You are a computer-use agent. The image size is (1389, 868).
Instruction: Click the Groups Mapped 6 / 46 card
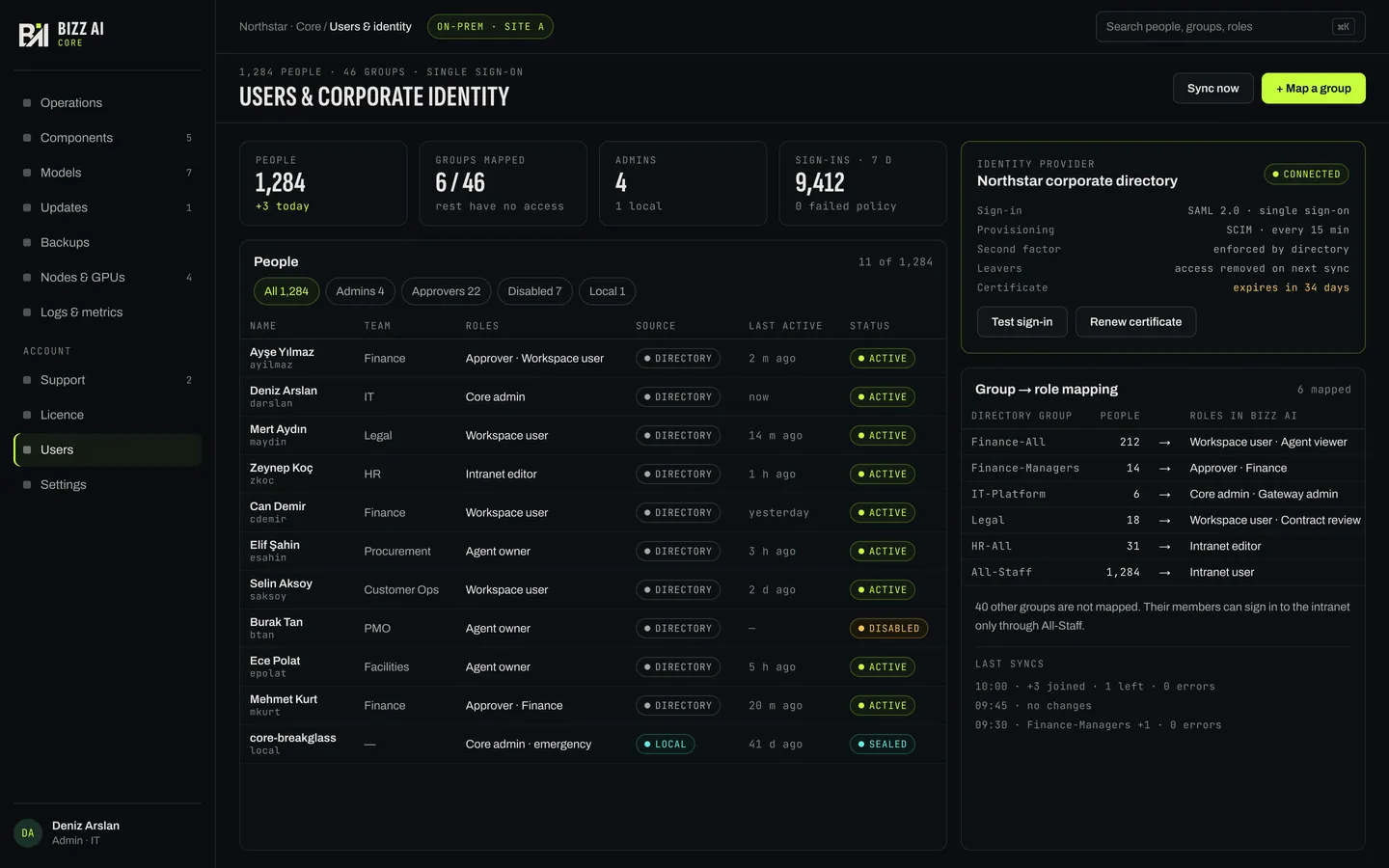coord(503,183)
